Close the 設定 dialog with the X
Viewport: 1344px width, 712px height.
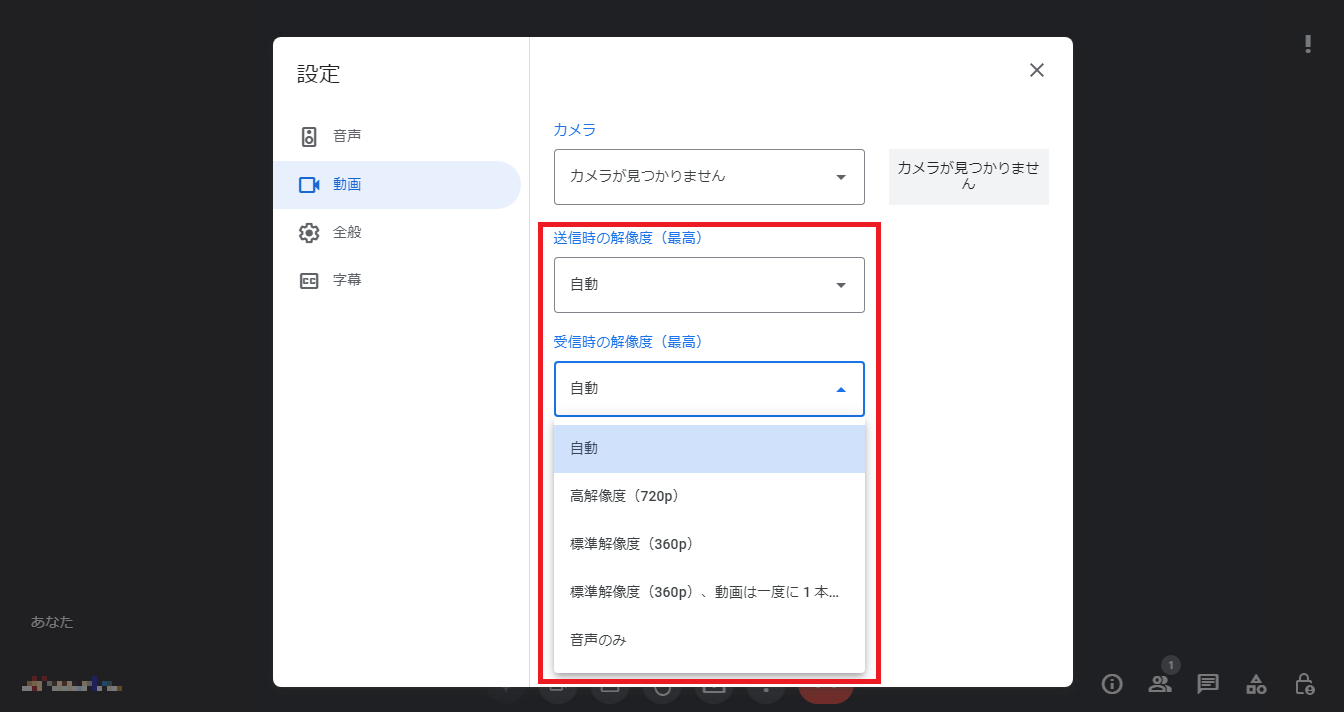(x=1037, y=70)
